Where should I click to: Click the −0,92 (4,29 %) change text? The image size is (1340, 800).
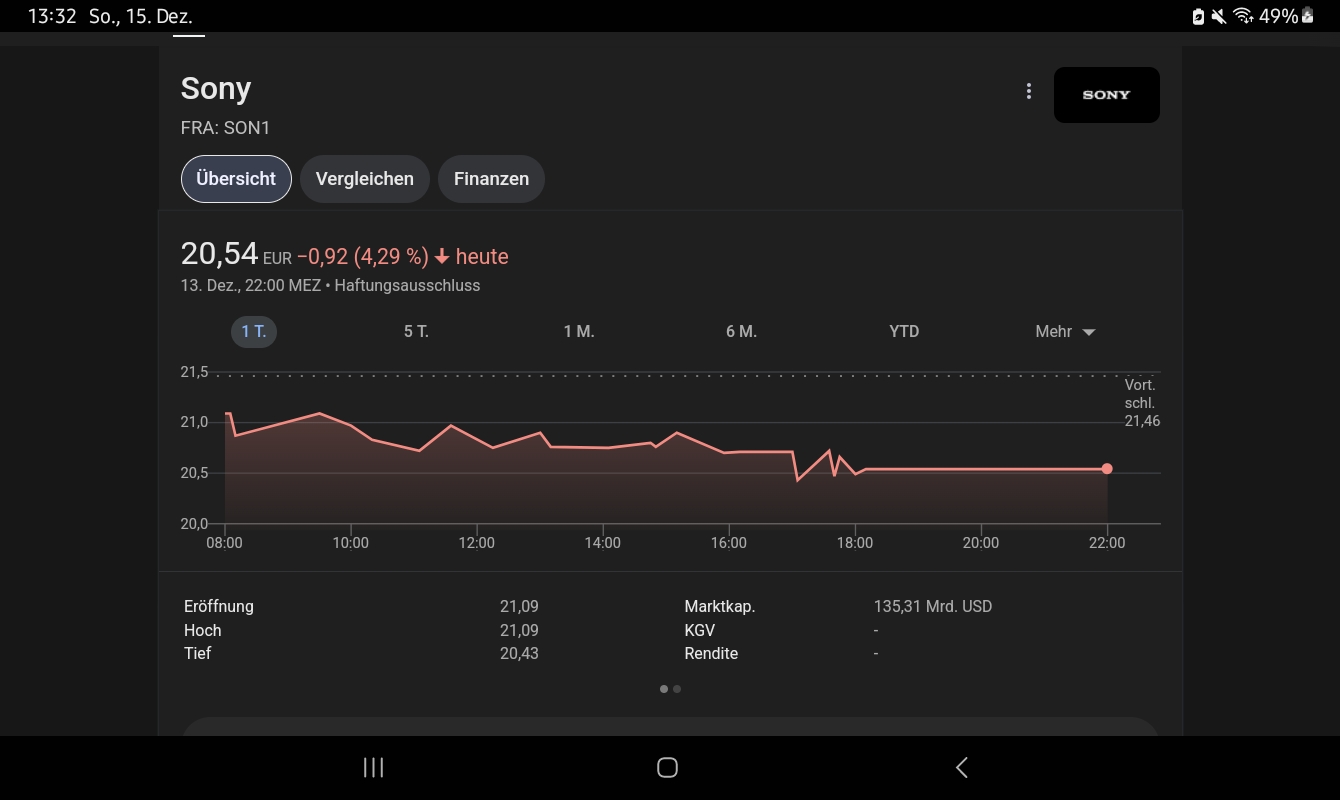click(x=363, y=257)
